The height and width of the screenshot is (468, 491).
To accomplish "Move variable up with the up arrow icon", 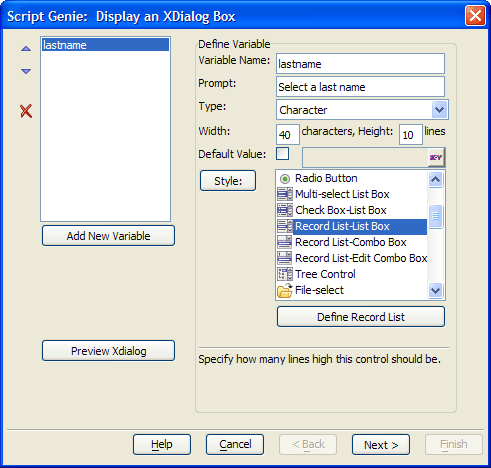I will point(26,49).
